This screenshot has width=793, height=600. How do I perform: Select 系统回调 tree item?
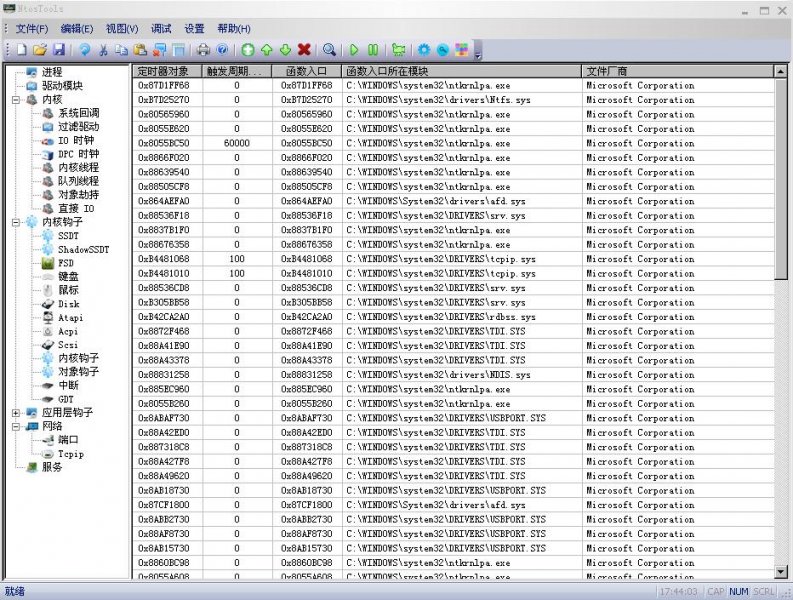79,113
